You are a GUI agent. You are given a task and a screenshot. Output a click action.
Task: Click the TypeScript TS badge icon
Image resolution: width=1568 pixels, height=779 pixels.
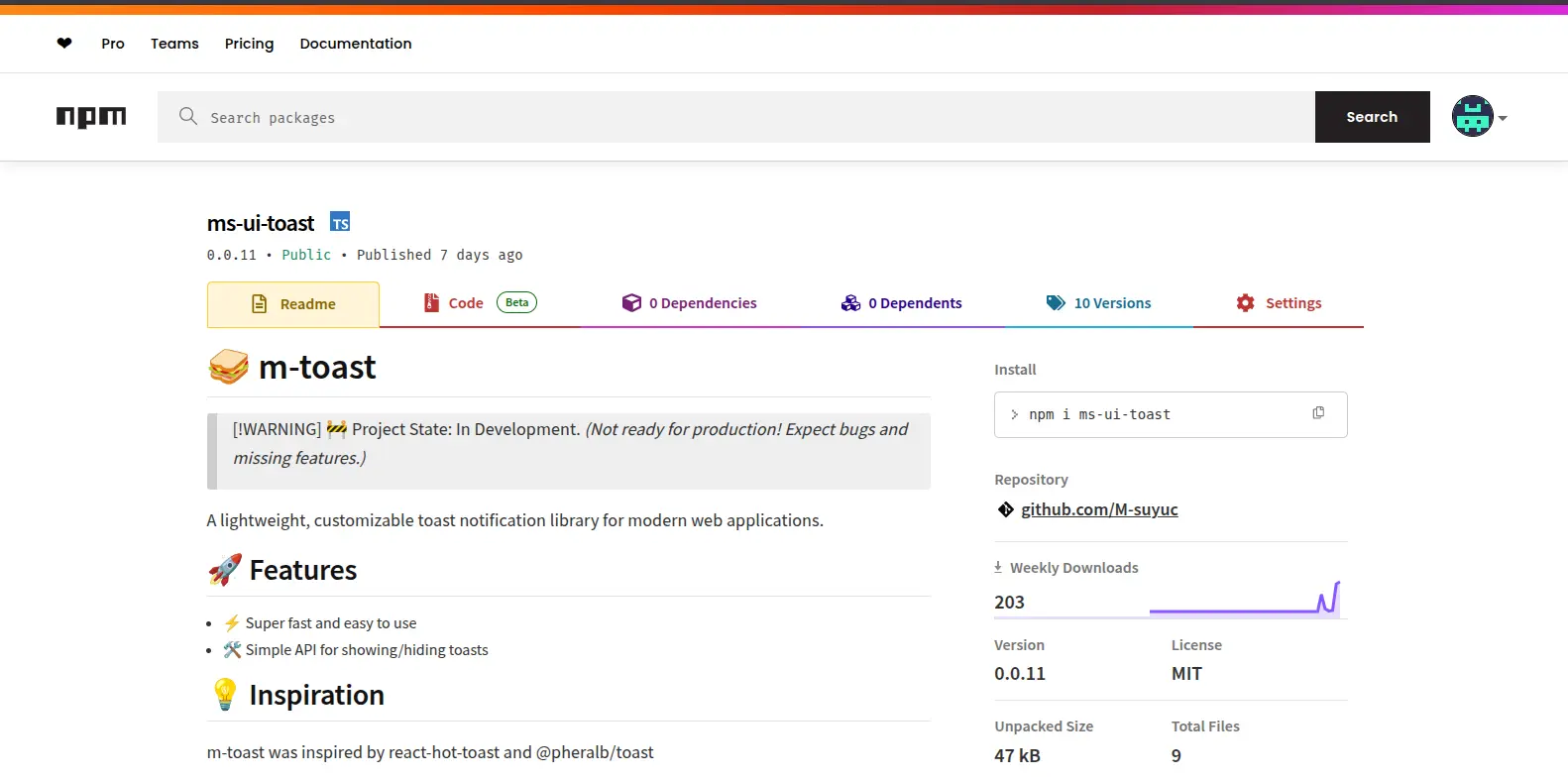click(x=340, y=222)
